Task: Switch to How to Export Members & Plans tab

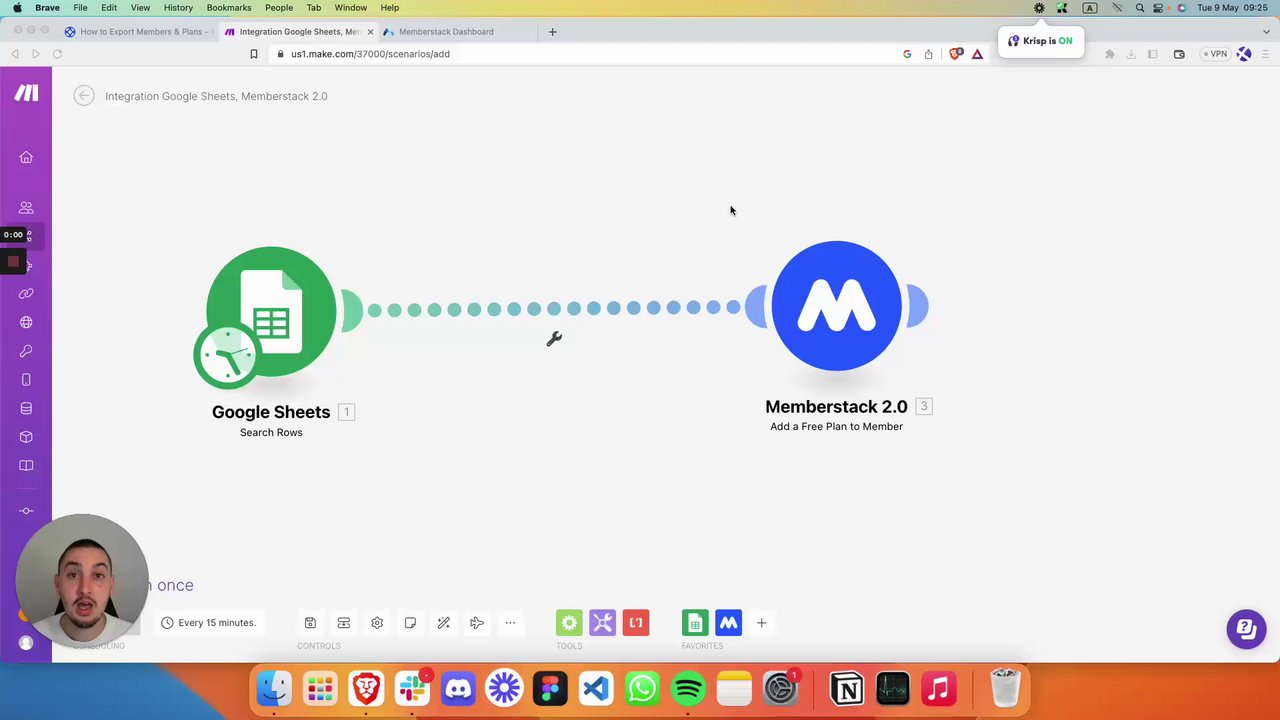Action: (x=138, y=32)
